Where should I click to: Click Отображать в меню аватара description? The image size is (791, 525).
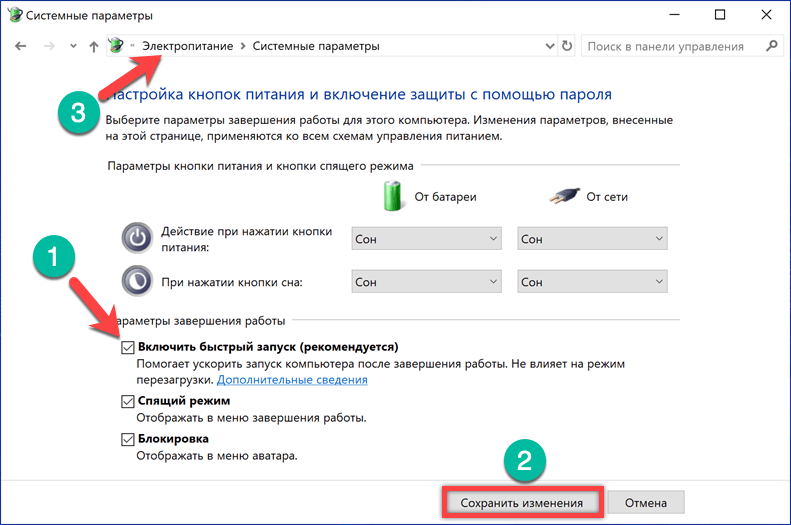point(217,456)
